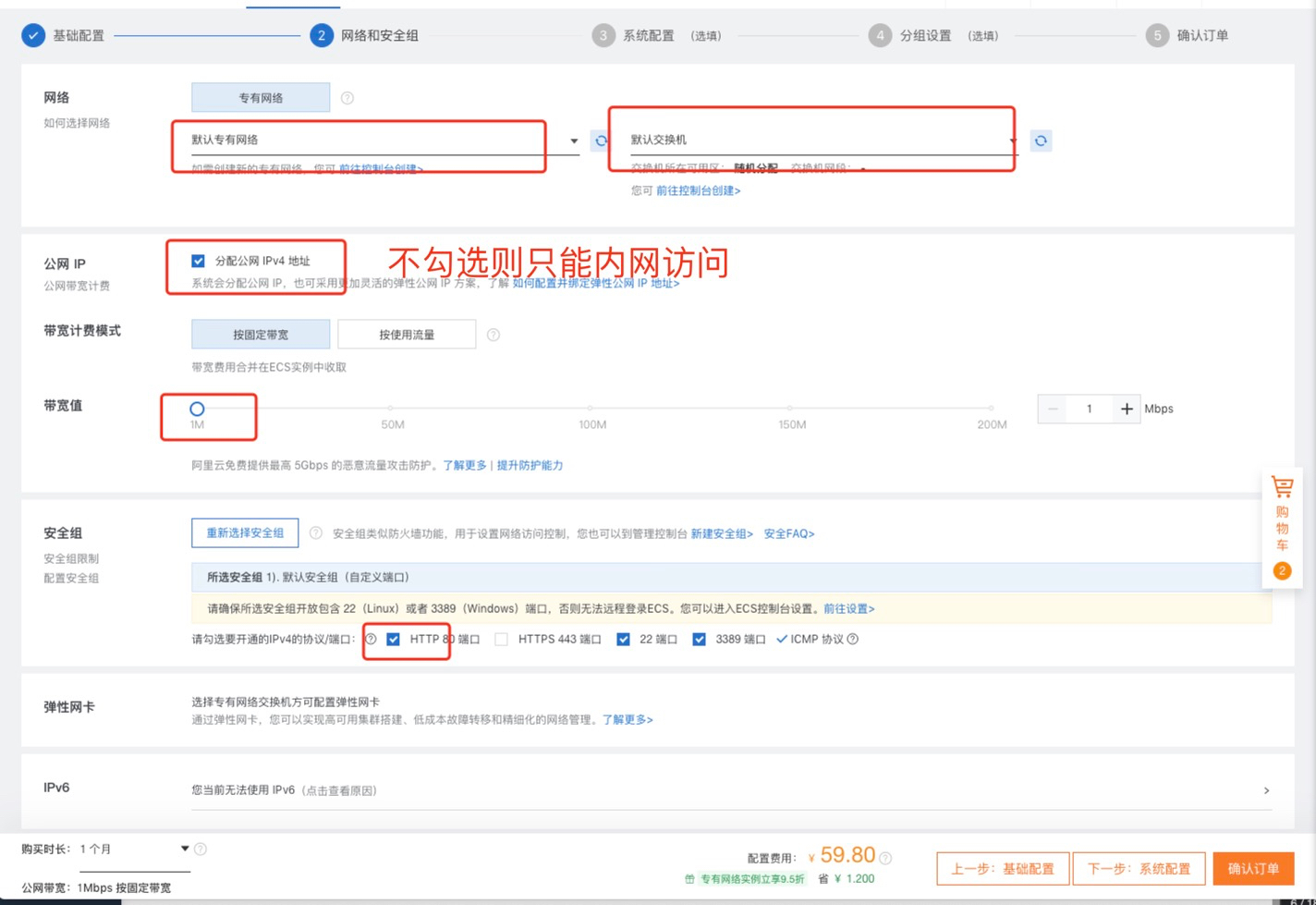
Task: Toggle the 分配公网 IPv4 地址 checkbox
Action: [198, 261]
